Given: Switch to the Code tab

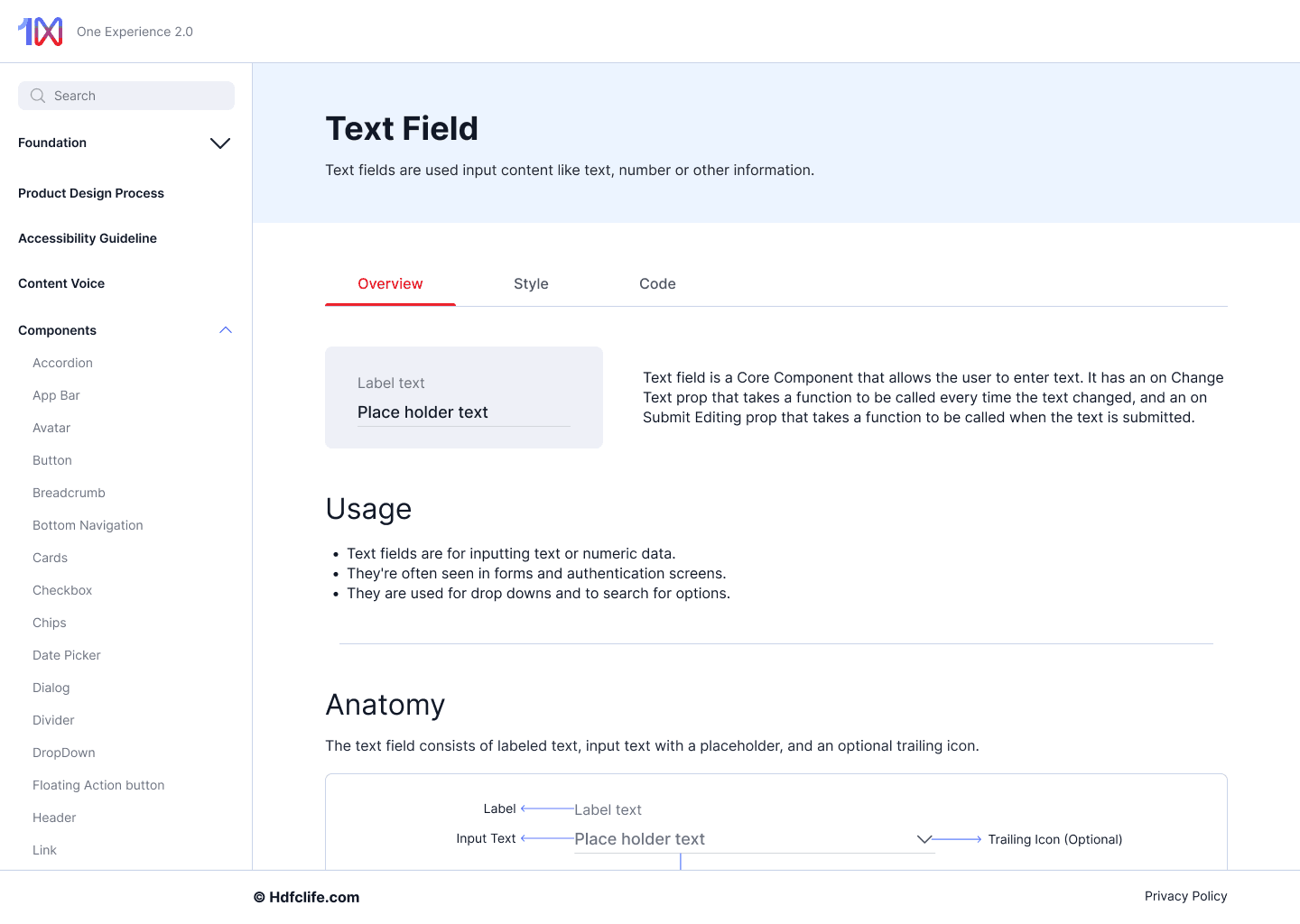Looking at the screenshot, I should click(657, 283).
